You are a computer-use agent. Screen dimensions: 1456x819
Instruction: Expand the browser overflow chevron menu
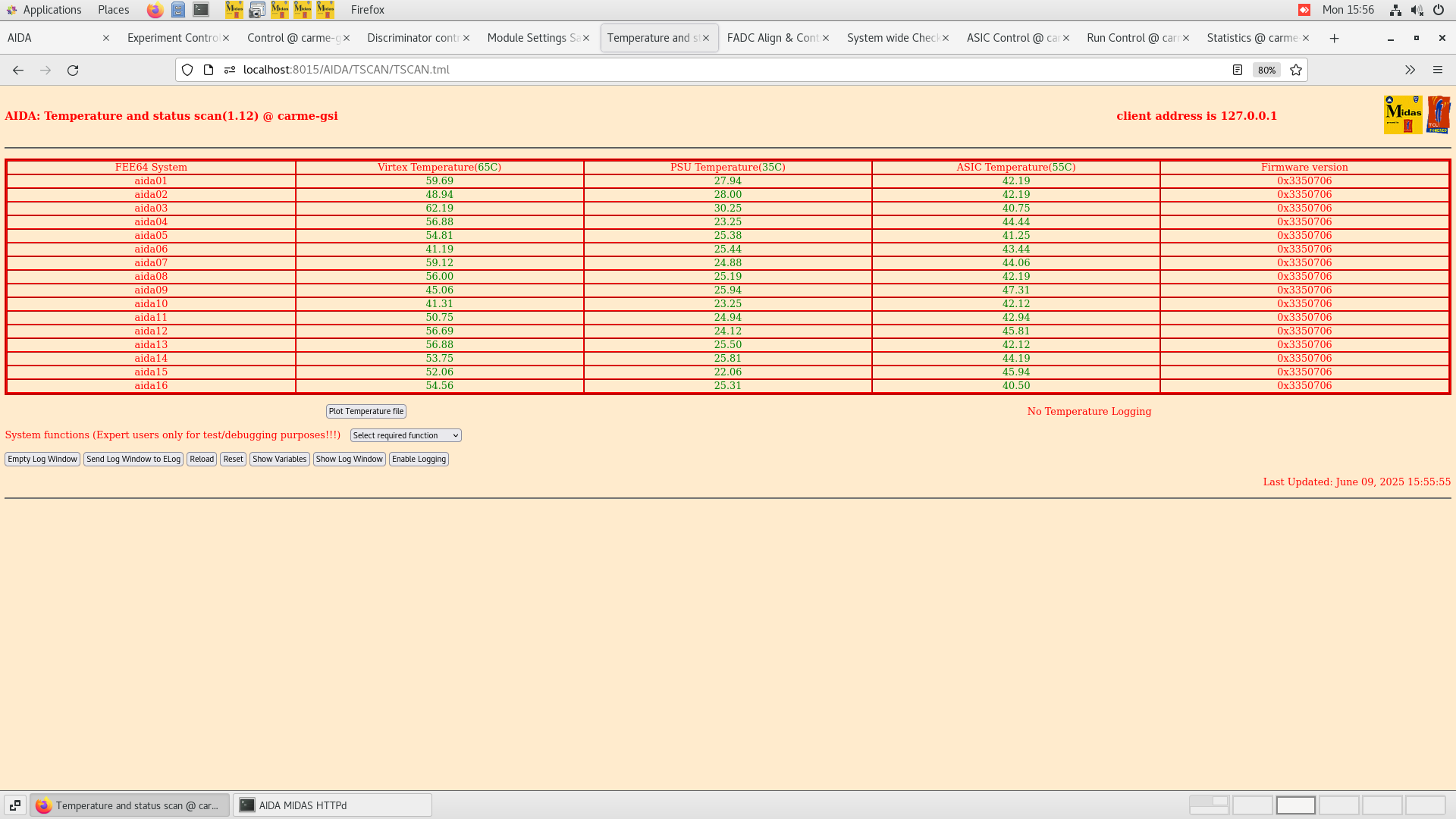(x=1410, y=70)
